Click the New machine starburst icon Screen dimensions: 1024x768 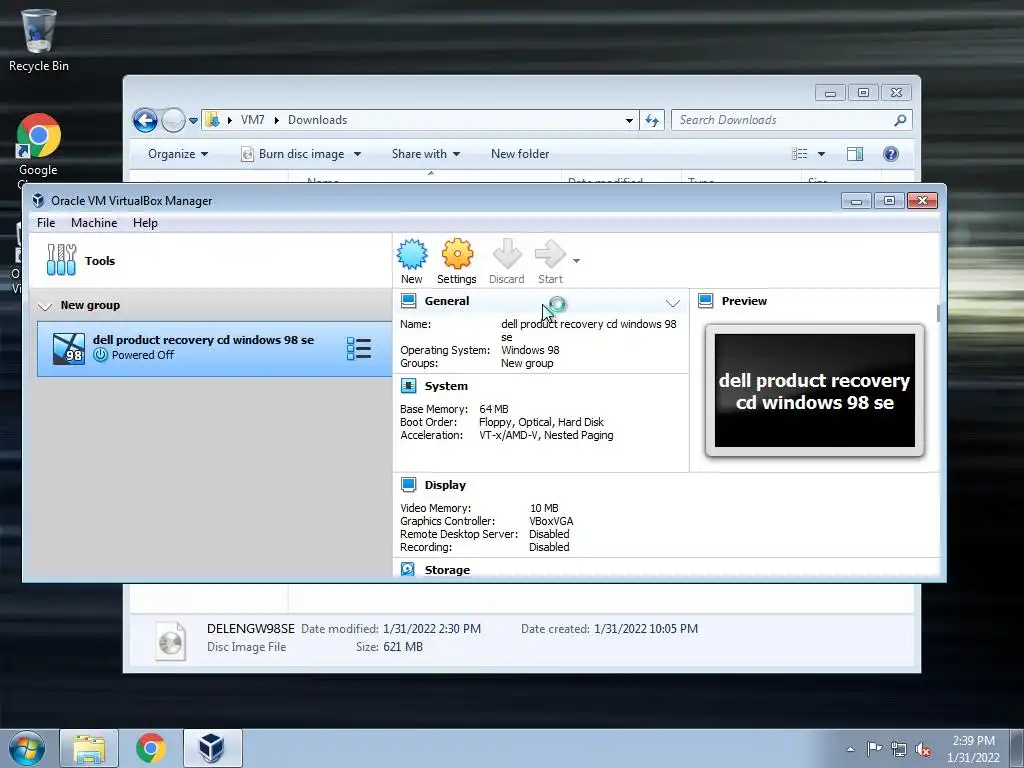pos(412,255)
